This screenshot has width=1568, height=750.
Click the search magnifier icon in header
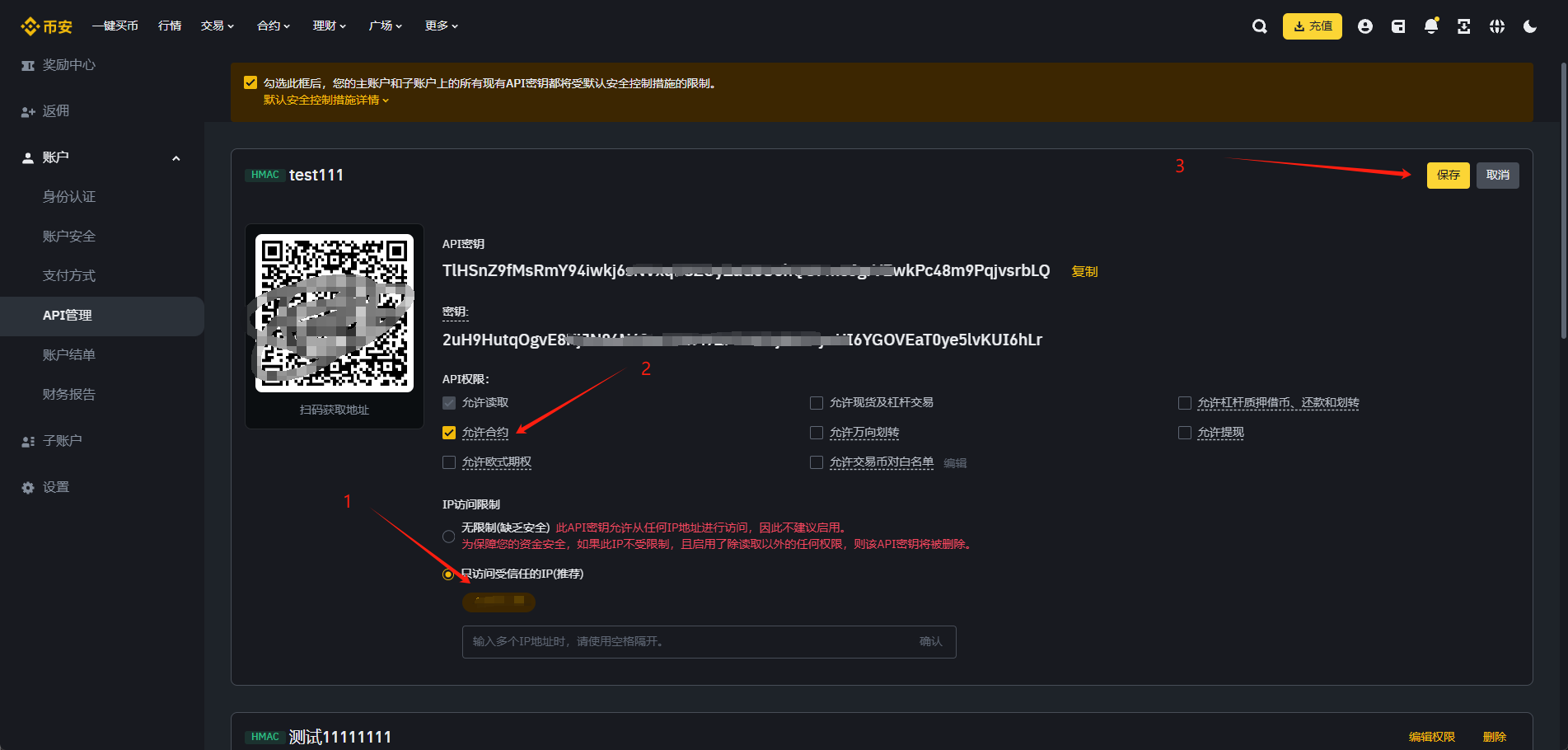point(1259,26)
